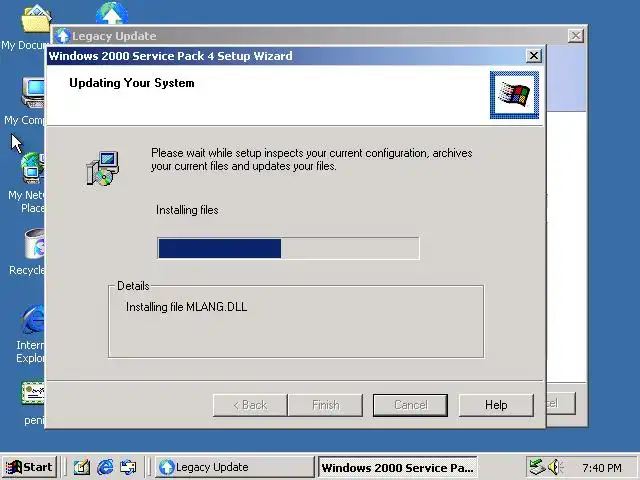This screenshot has width=640, height=480.
Task: Click the setup computer and CD icon
Action: click(x=102, y=168)
